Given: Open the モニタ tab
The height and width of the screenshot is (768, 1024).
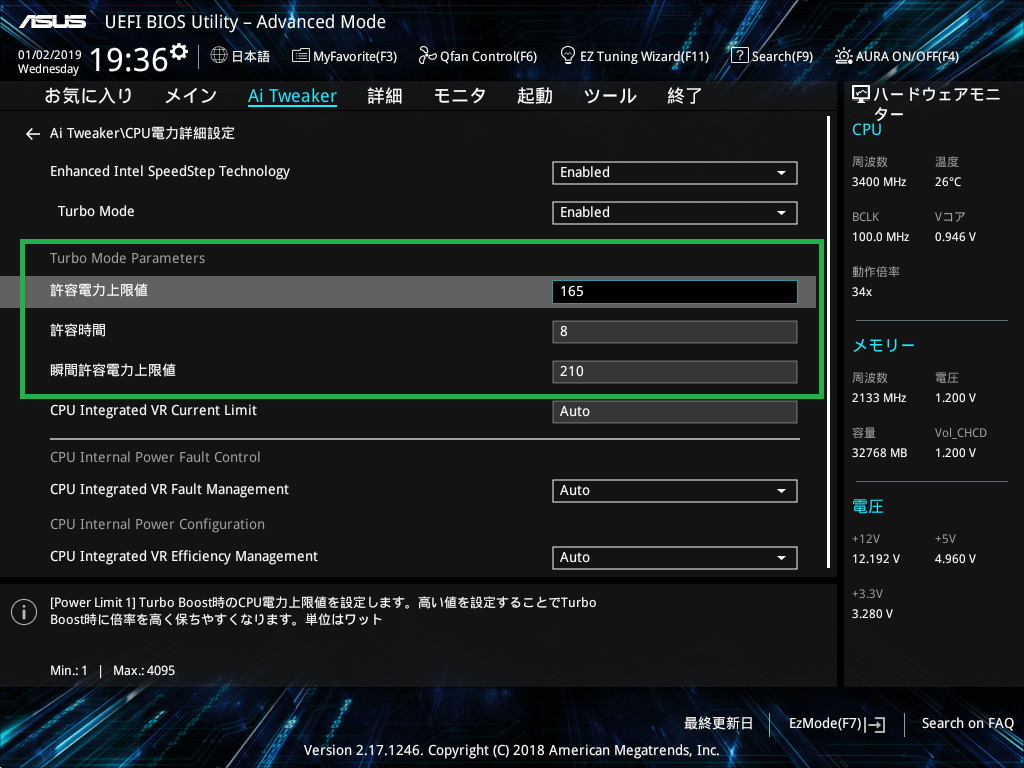Looking at the screenshot, I should coord(460,96).
